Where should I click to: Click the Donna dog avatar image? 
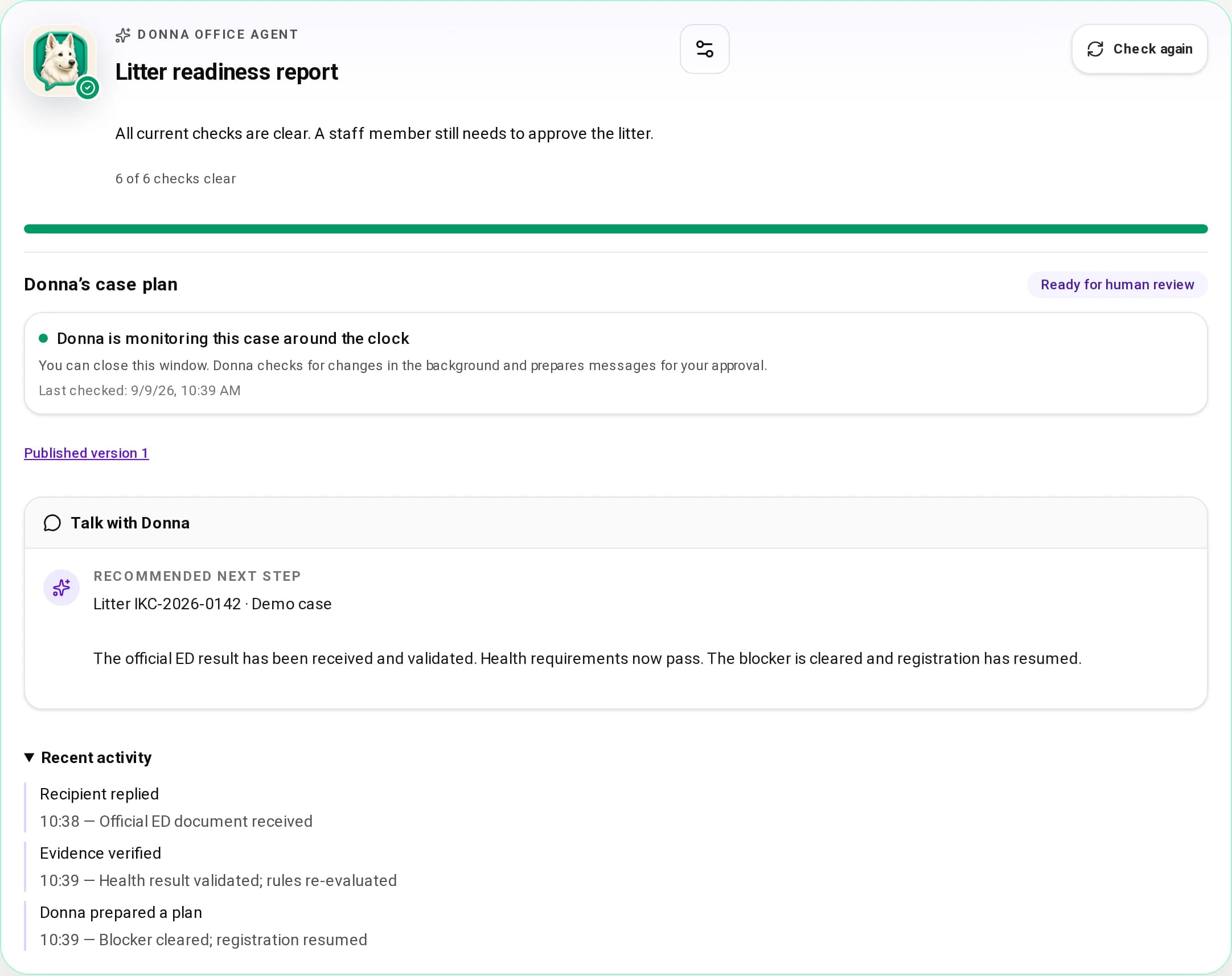[60, 60]
